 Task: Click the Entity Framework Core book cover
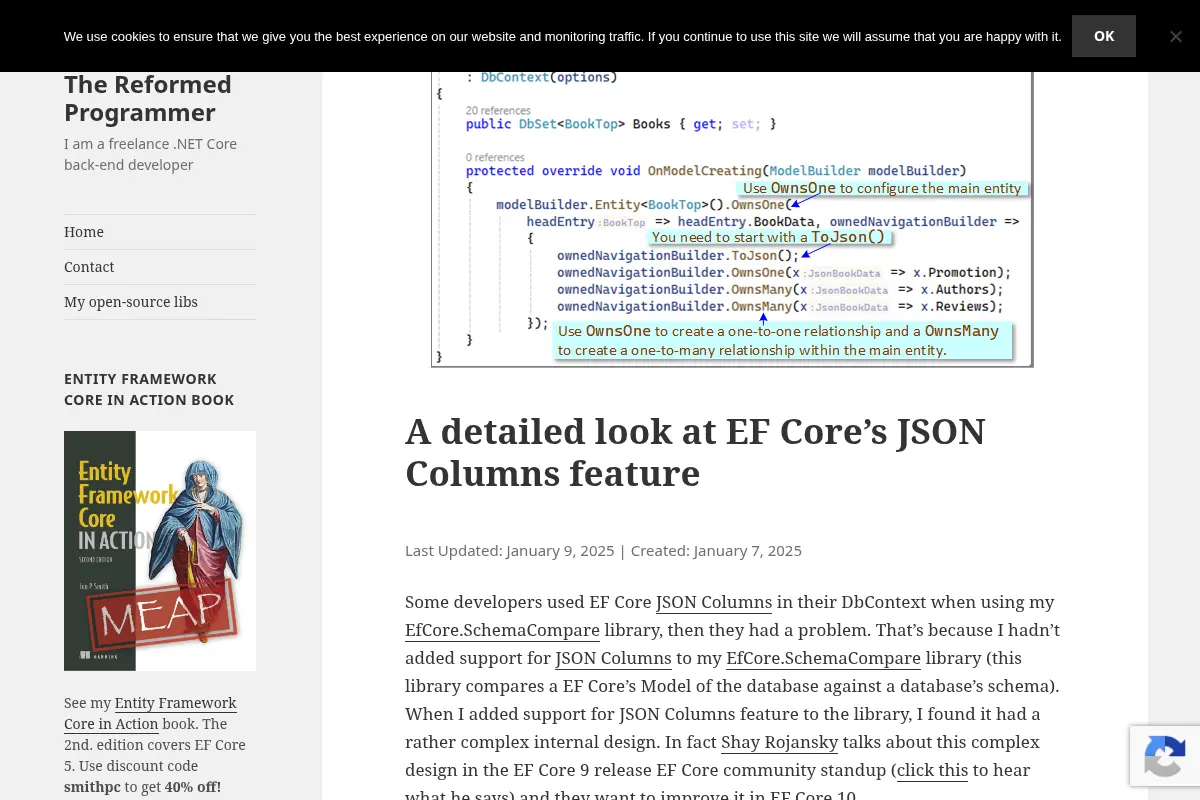pos(160,551)
